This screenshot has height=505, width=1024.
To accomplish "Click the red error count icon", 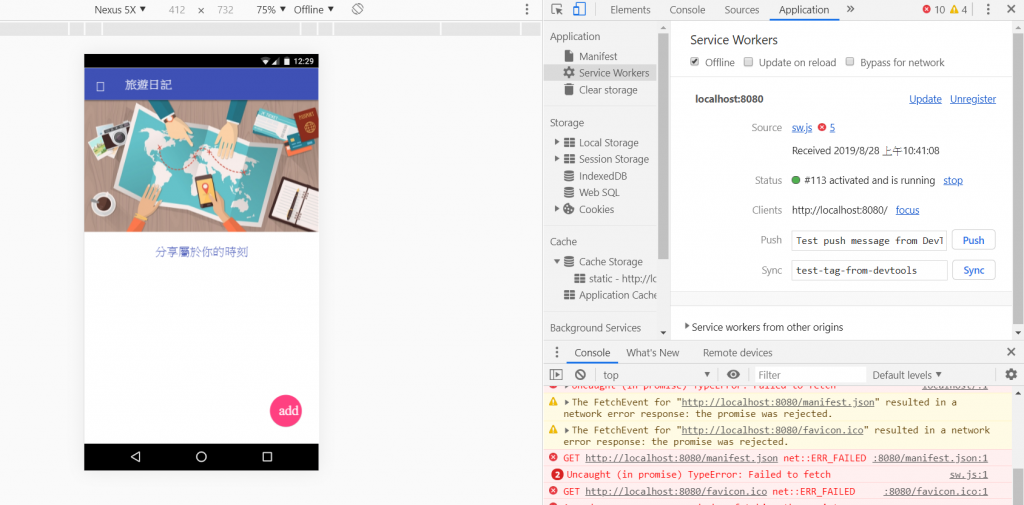I will pos(927,10).
